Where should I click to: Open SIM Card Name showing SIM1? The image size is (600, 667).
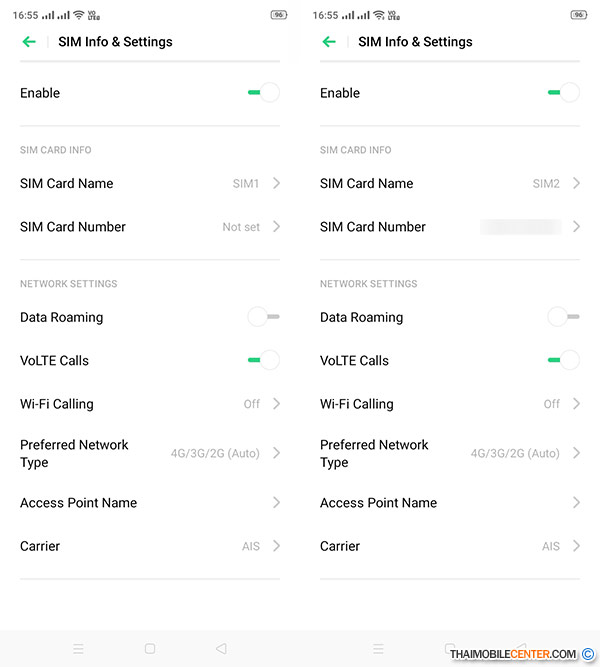(x=150, y=183)
